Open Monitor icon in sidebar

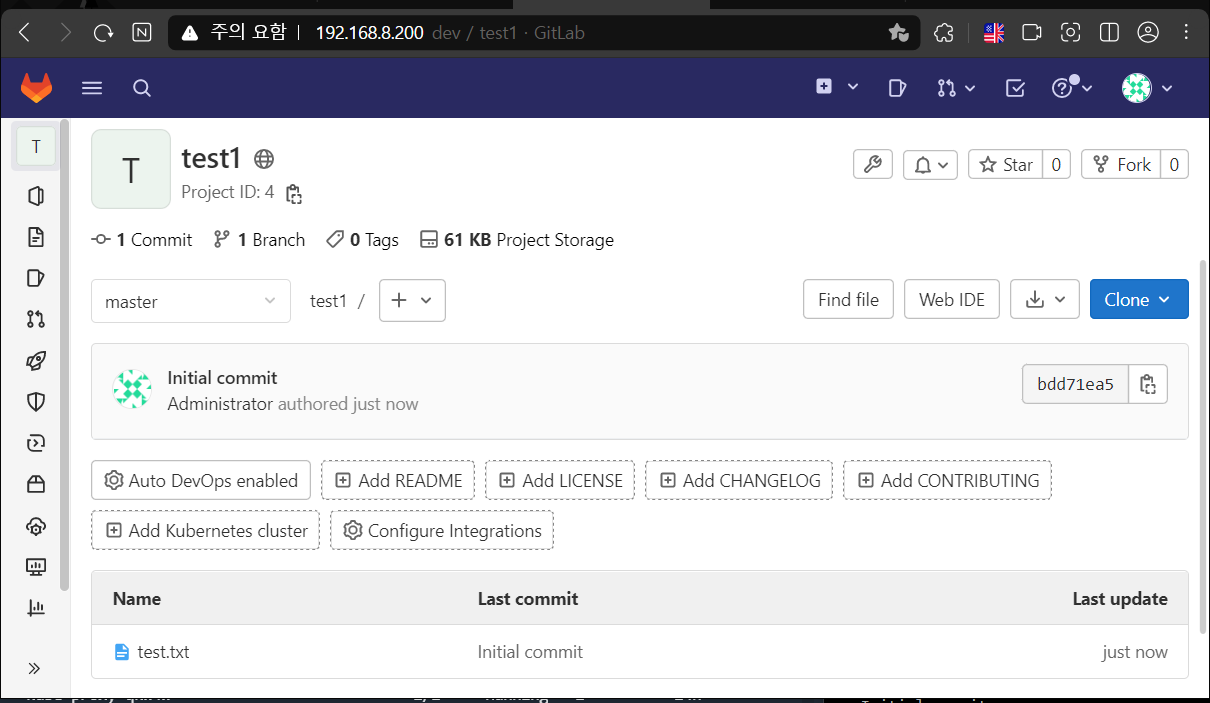pyautogui.click(x=36, y=567)
